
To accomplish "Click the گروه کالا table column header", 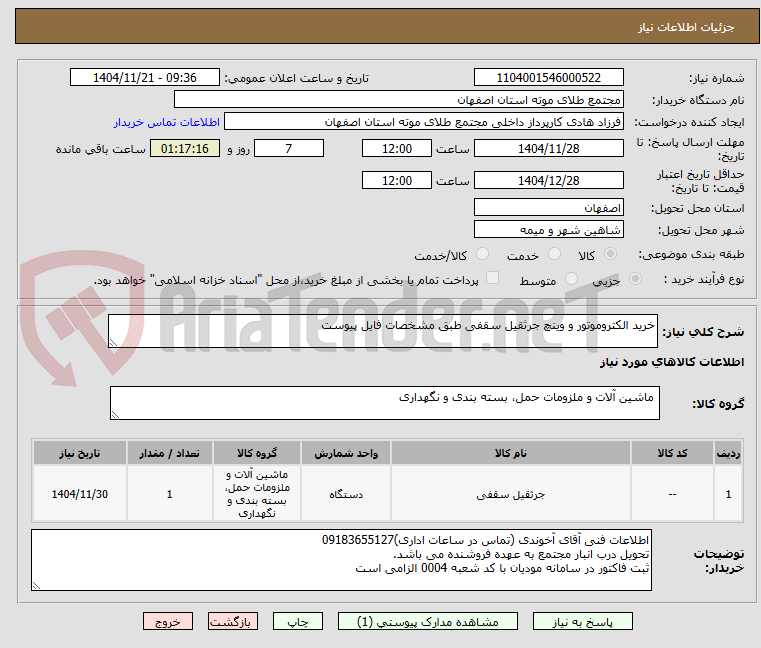I will coord(257,453).
